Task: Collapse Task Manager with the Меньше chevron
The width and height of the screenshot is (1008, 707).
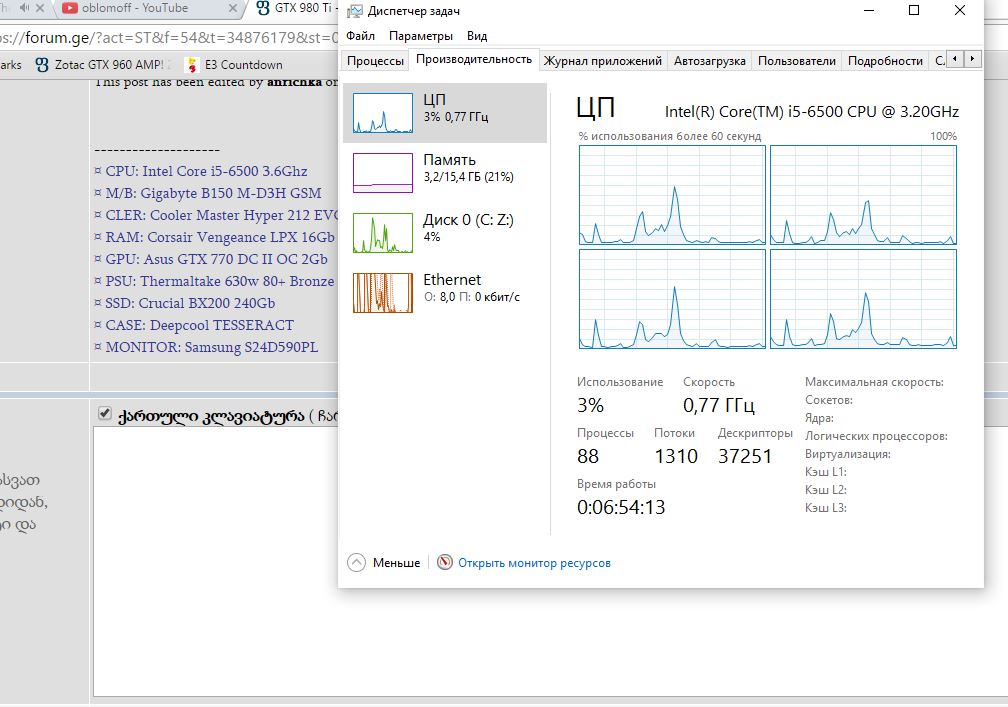Action: click(357, 563)
